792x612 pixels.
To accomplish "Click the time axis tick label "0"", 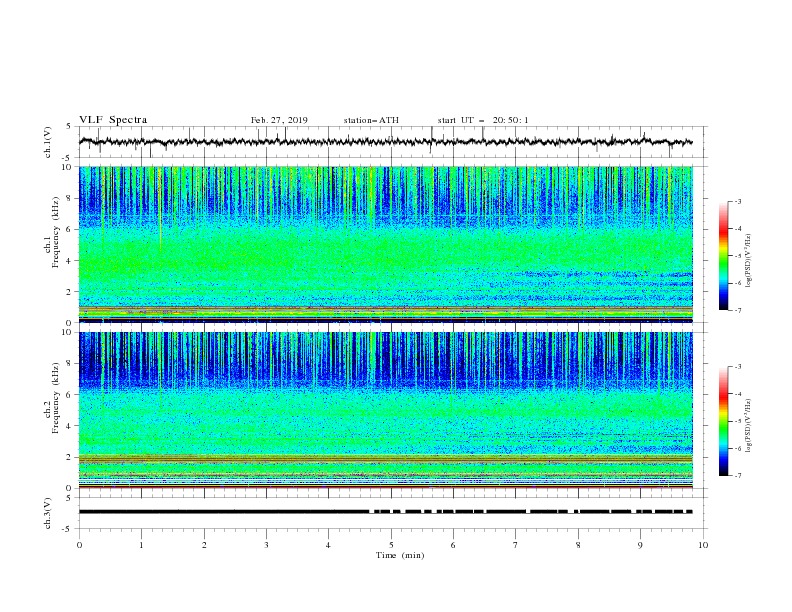I will click(x=79, y=545).
